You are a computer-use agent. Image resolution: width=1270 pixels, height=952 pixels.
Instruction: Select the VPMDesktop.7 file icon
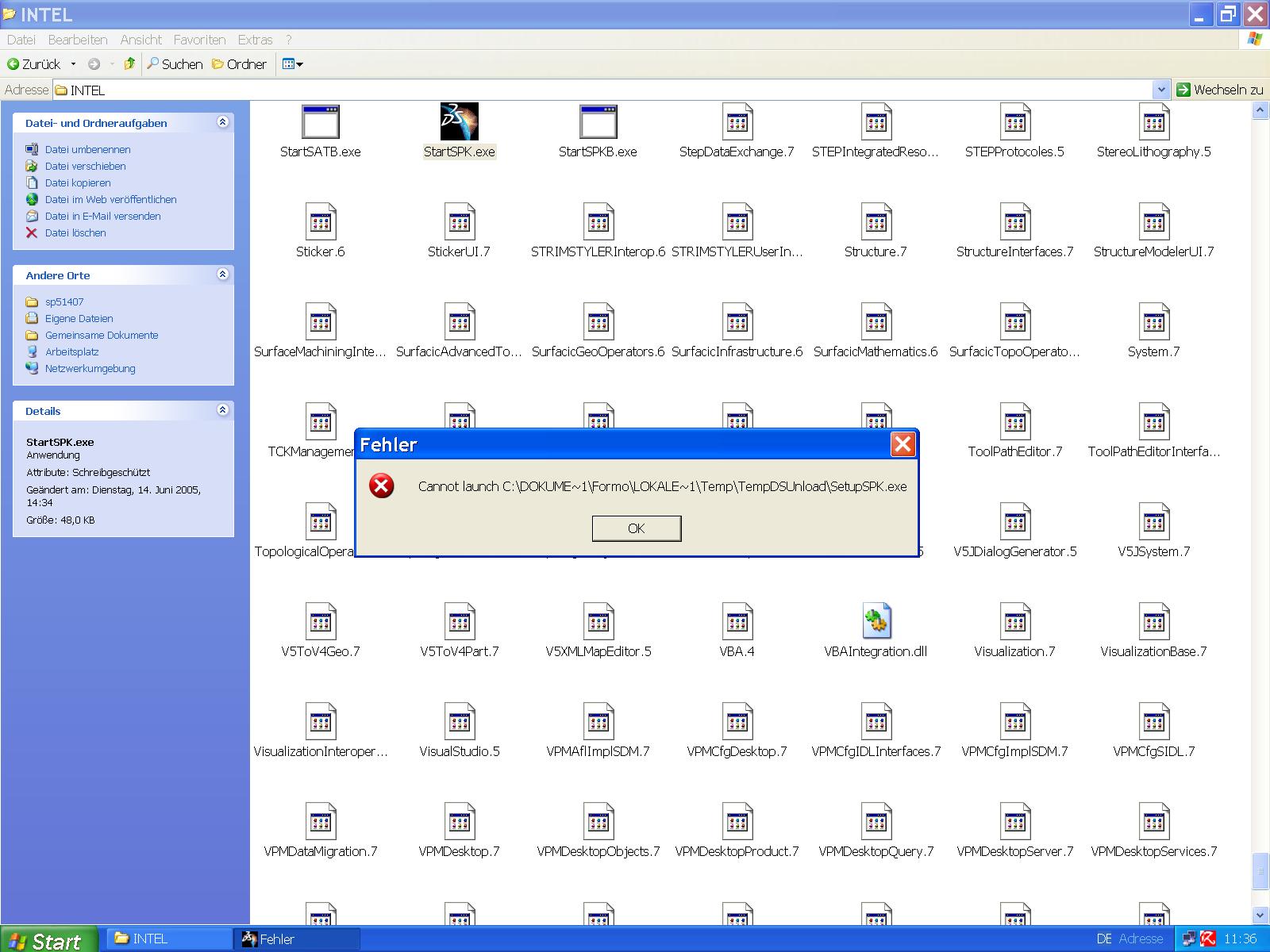[460, 822]
